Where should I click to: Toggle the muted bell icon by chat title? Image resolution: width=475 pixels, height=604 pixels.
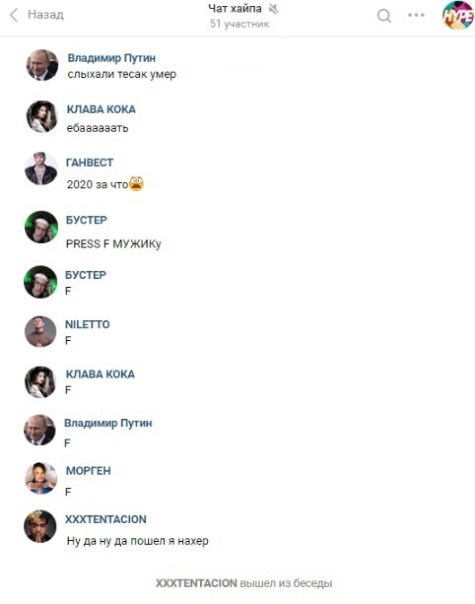[274, 8]
